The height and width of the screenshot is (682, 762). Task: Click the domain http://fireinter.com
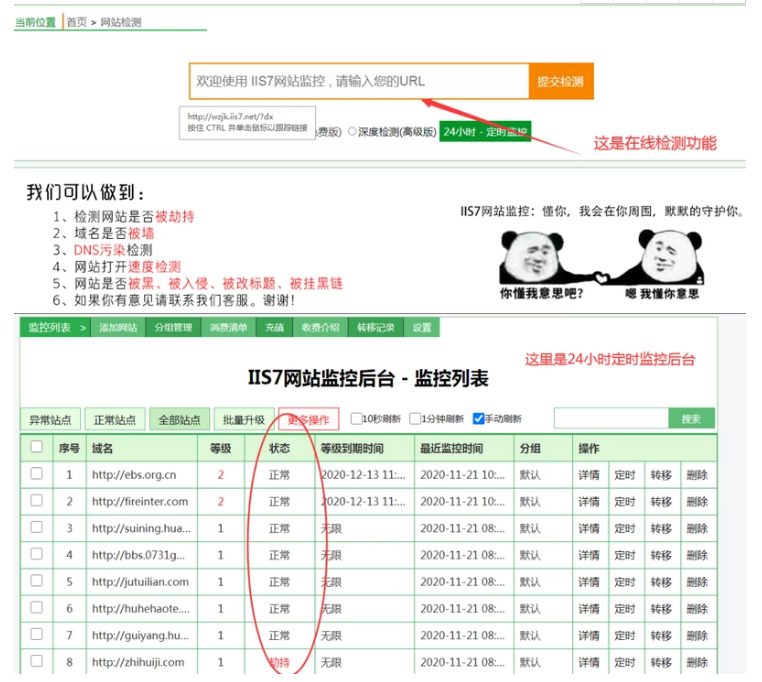tap(140, 501)
